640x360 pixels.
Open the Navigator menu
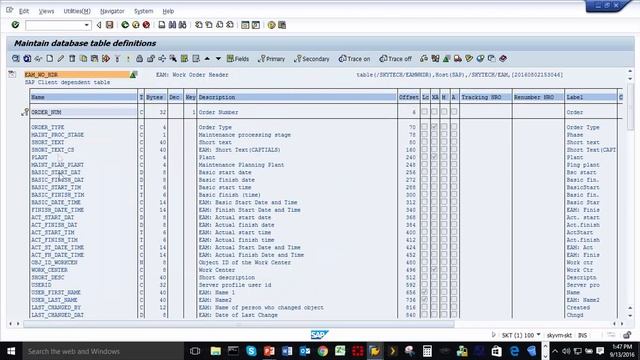tap(112, 11)
